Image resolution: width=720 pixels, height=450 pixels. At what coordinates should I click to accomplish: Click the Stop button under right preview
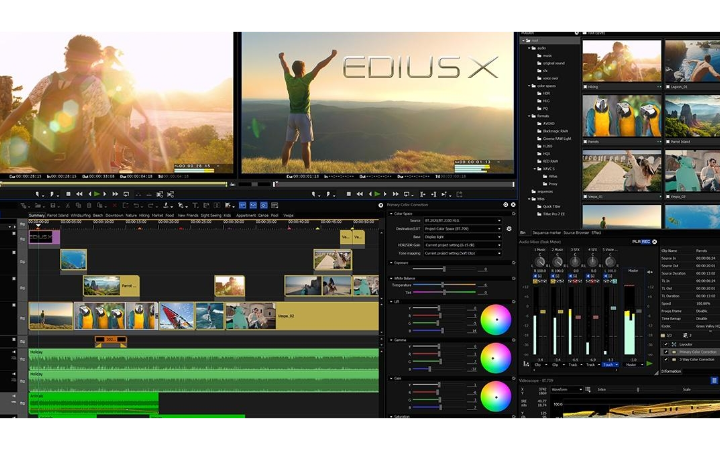pos(348,193)
